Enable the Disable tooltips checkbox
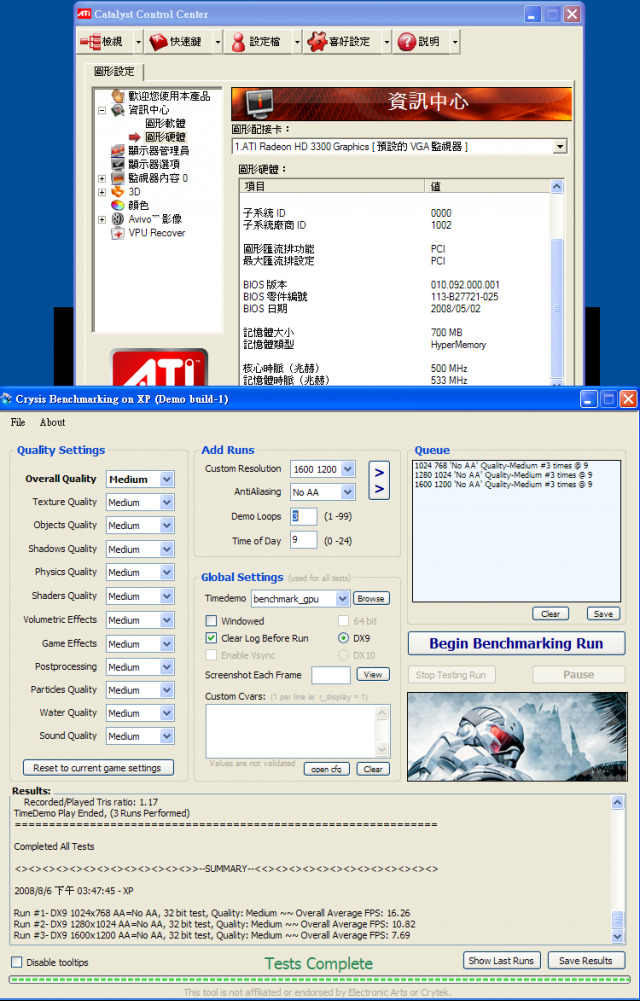The image size is (640, 1001). [17, 962]
